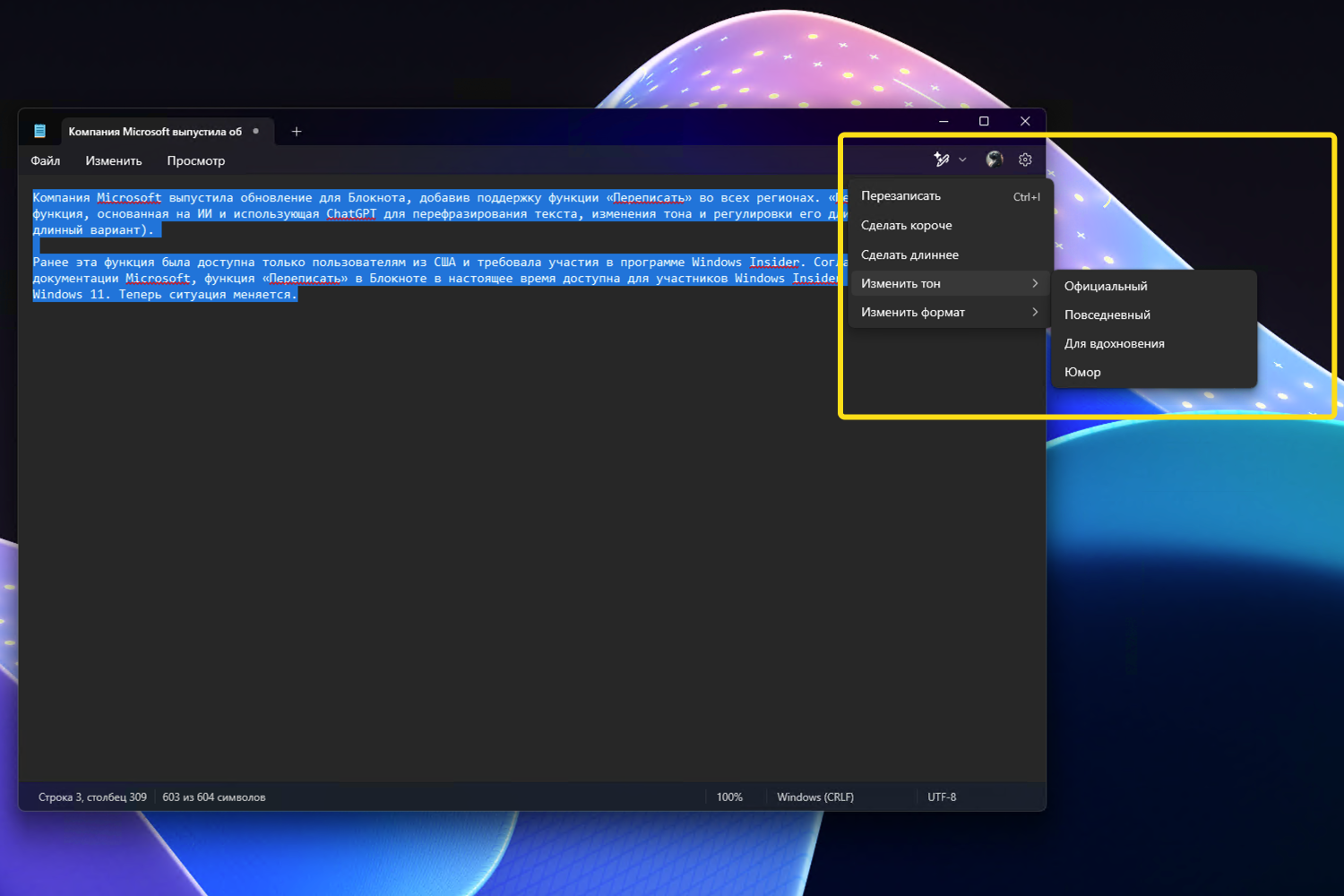Open Notepad settings gear

1025,159
